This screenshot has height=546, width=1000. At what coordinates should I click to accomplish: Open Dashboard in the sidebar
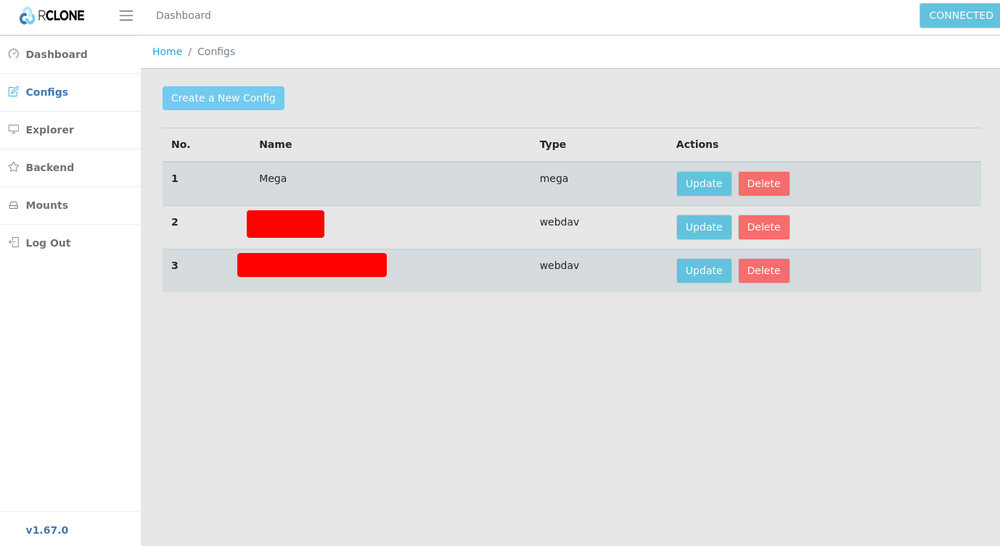tap(70, 54)
